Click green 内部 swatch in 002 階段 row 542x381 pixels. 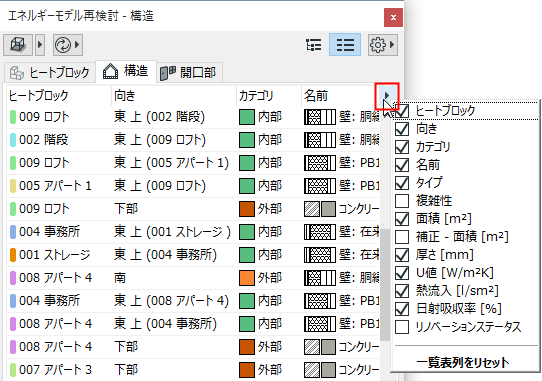(247, 140)
